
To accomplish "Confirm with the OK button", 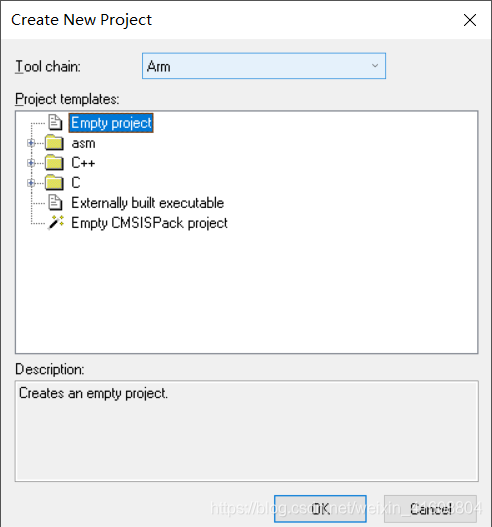I will [320, 509].
